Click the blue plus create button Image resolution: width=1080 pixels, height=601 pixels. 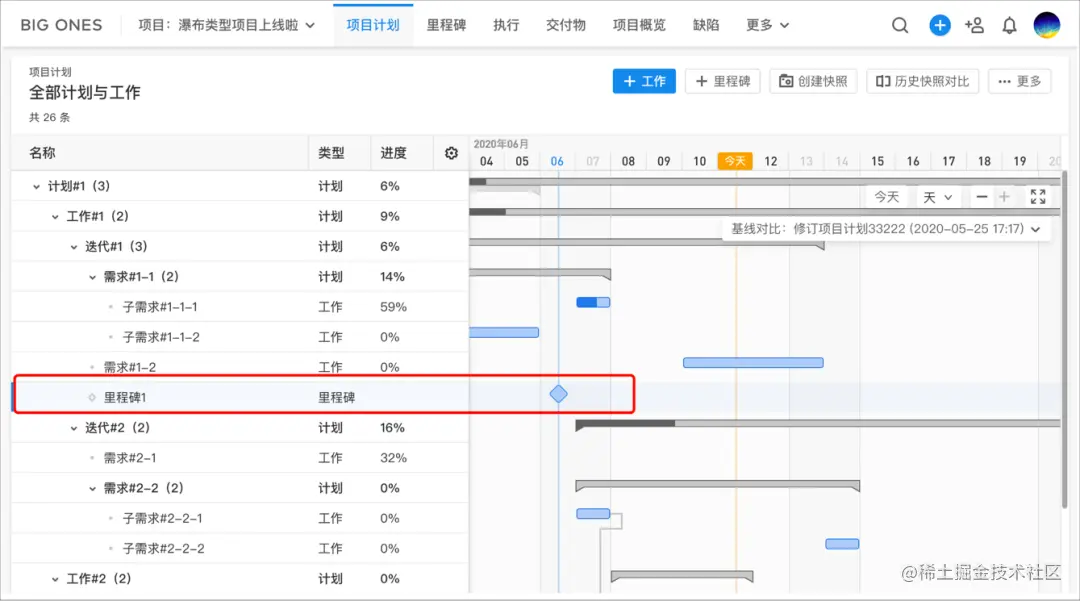pos(940,26)
